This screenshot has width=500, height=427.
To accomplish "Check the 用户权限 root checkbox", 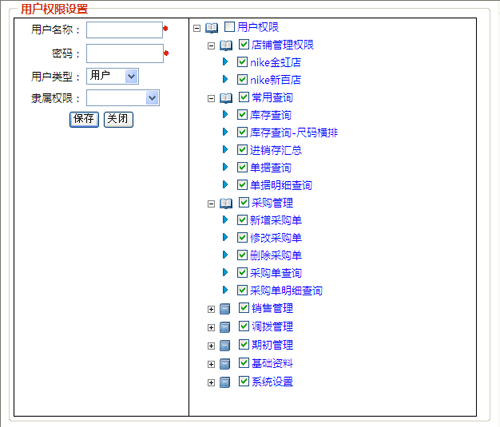I will click(229, 27).
